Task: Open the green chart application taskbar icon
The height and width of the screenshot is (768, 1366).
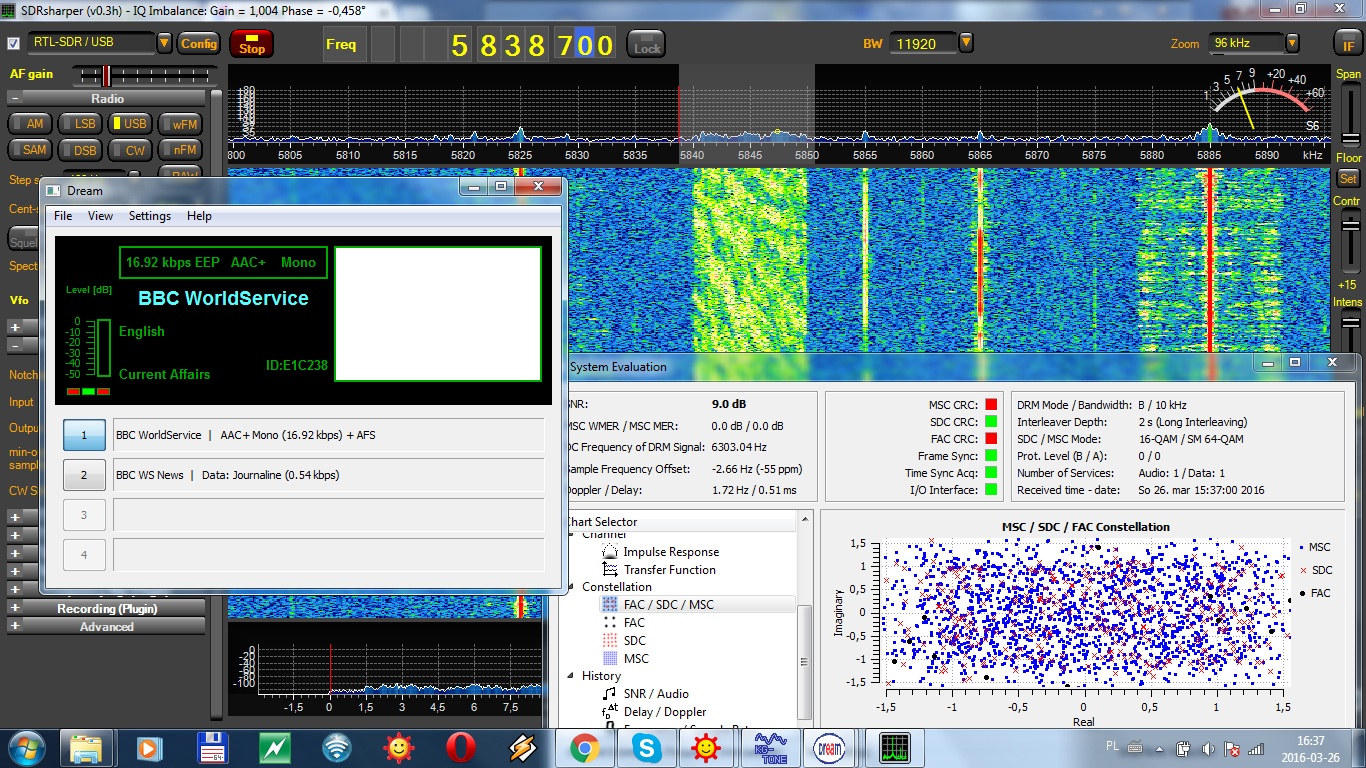Action: 274,747
